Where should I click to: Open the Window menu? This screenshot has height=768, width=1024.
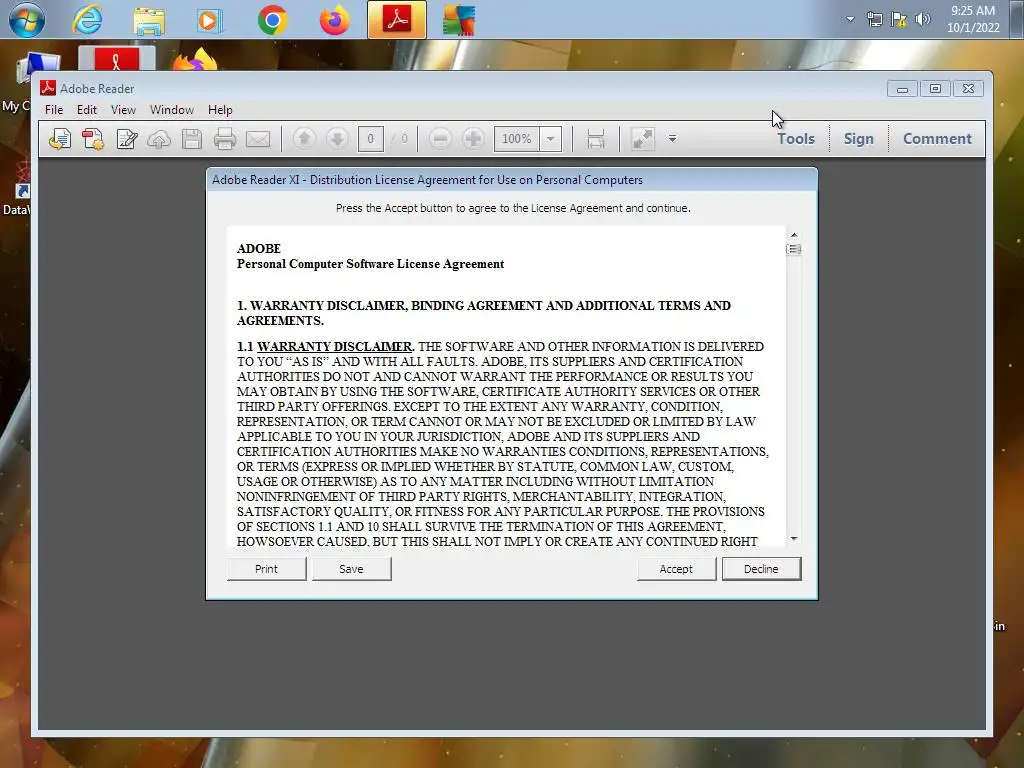172,110
